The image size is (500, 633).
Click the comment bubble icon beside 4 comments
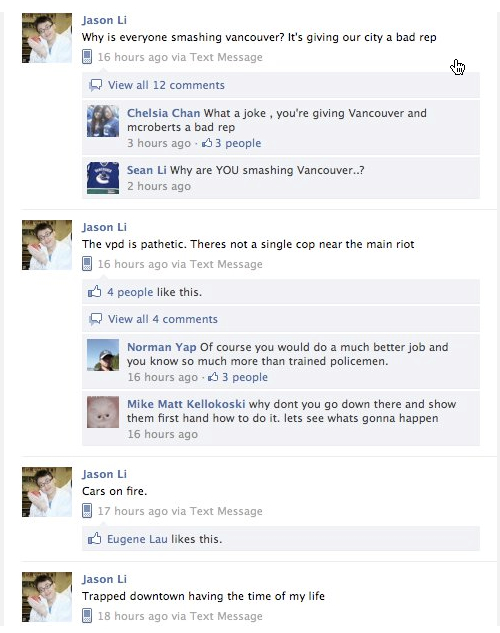95,319
